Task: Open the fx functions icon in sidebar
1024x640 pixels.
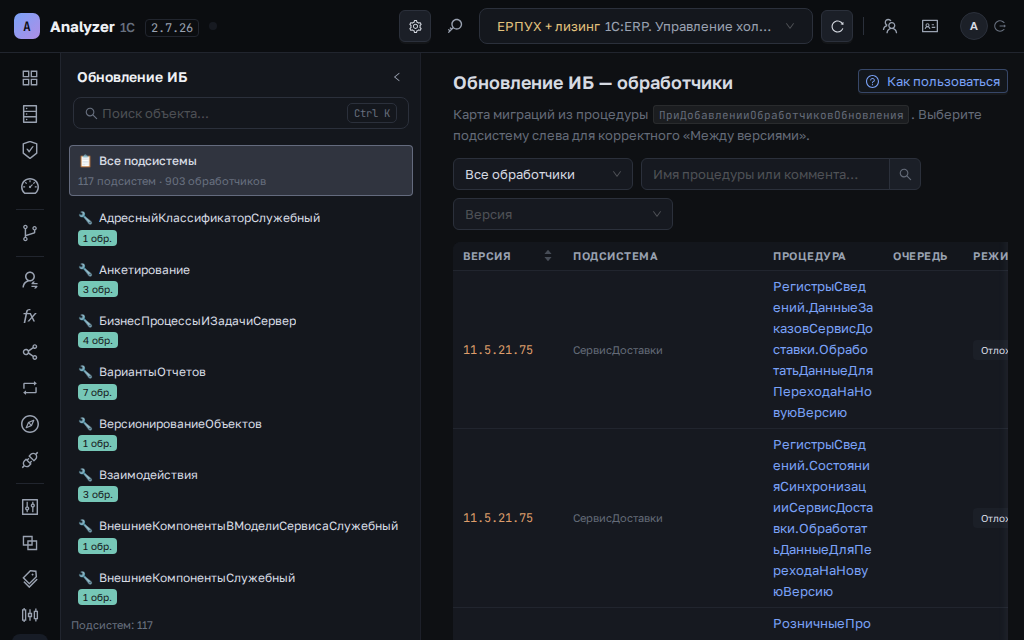Action: click(30, 317)
